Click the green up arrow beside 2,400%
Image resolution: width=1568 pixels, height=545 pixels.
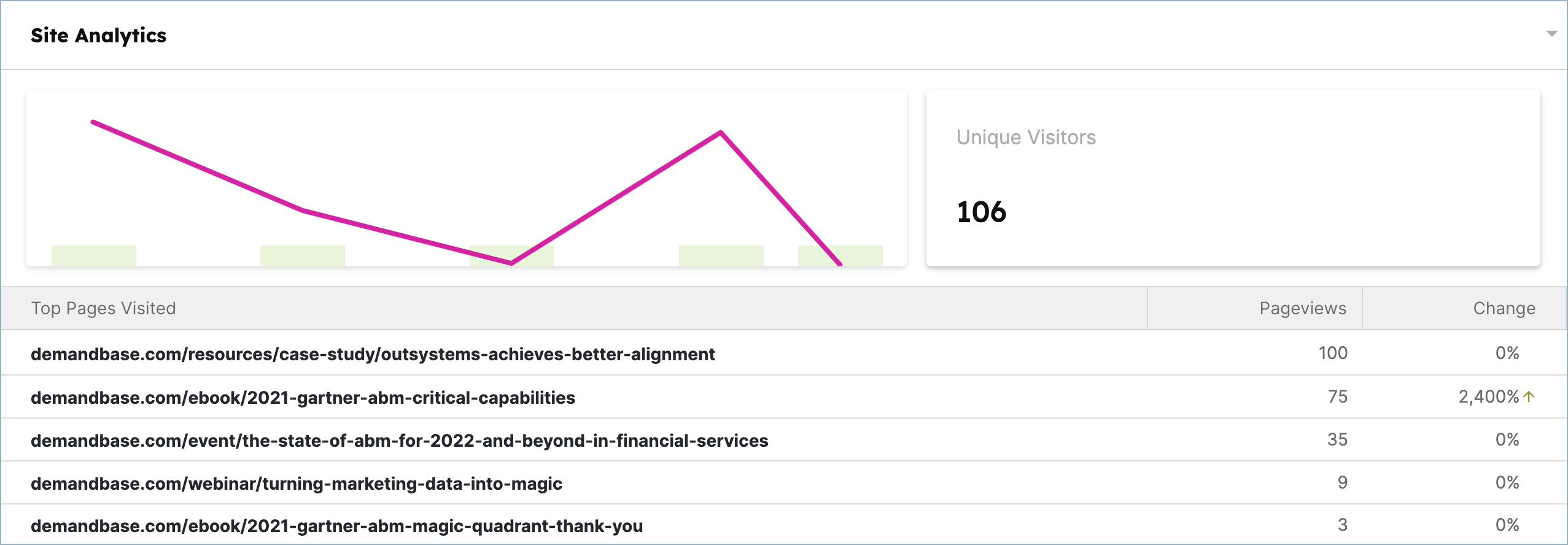tap(1529, 396)
